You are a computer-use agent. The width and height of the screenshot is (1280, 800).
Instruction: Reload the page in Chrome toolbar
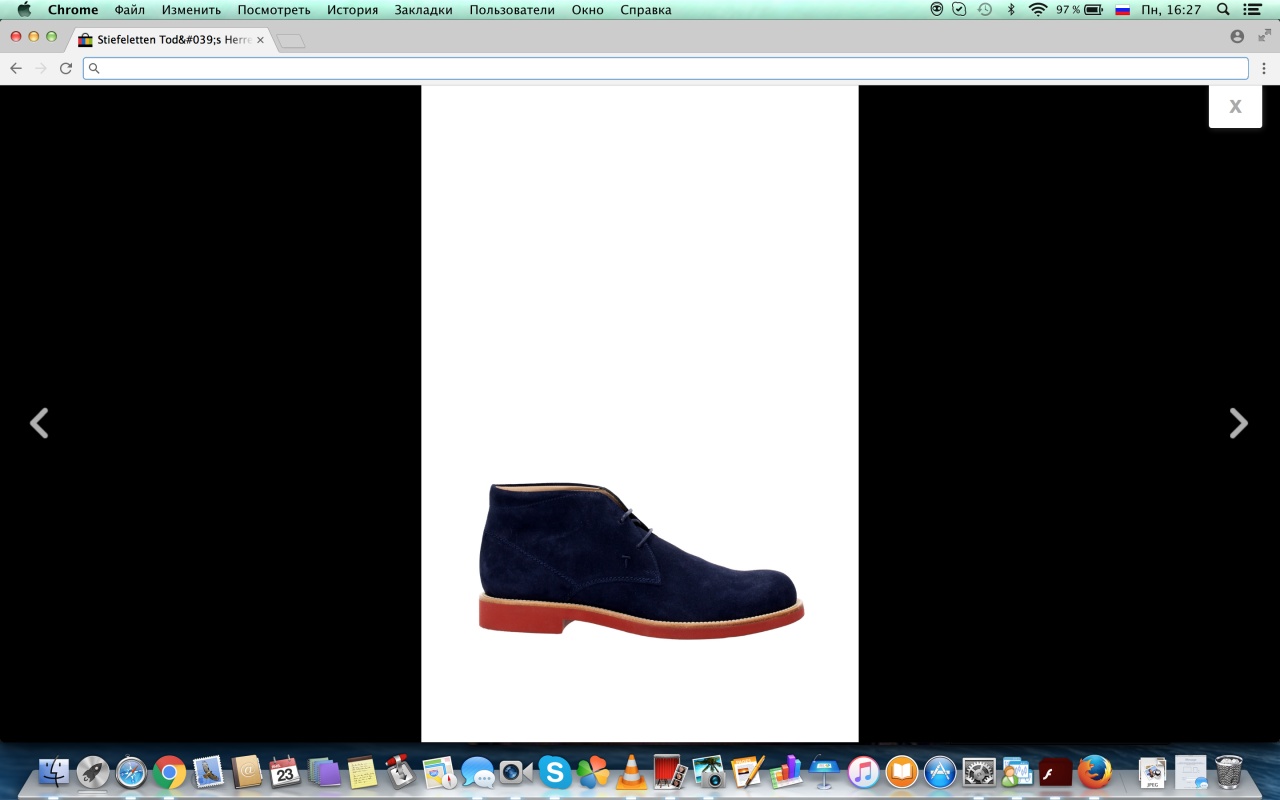(66, 68)
